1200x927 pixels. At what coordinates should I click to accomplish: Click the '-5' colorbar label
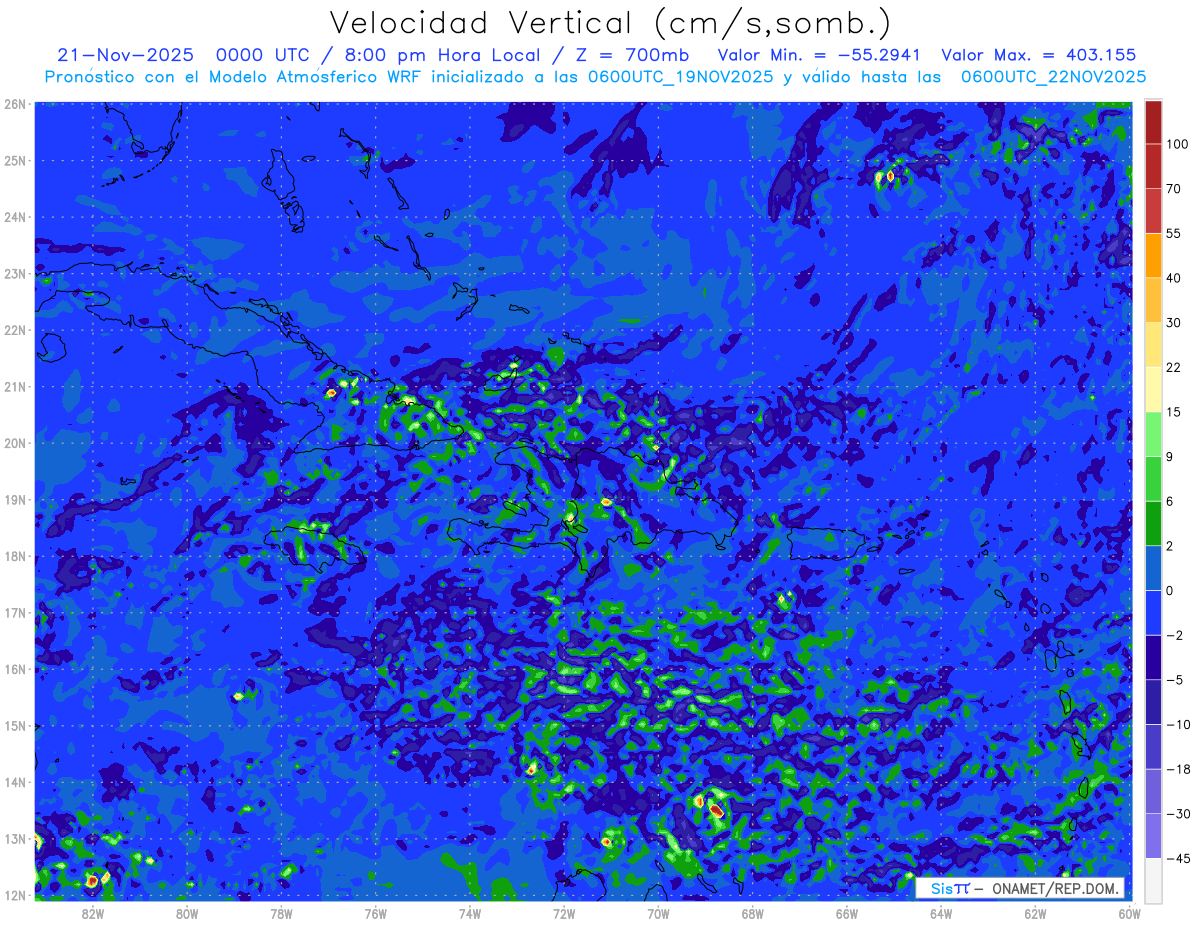click(1174, 680)
